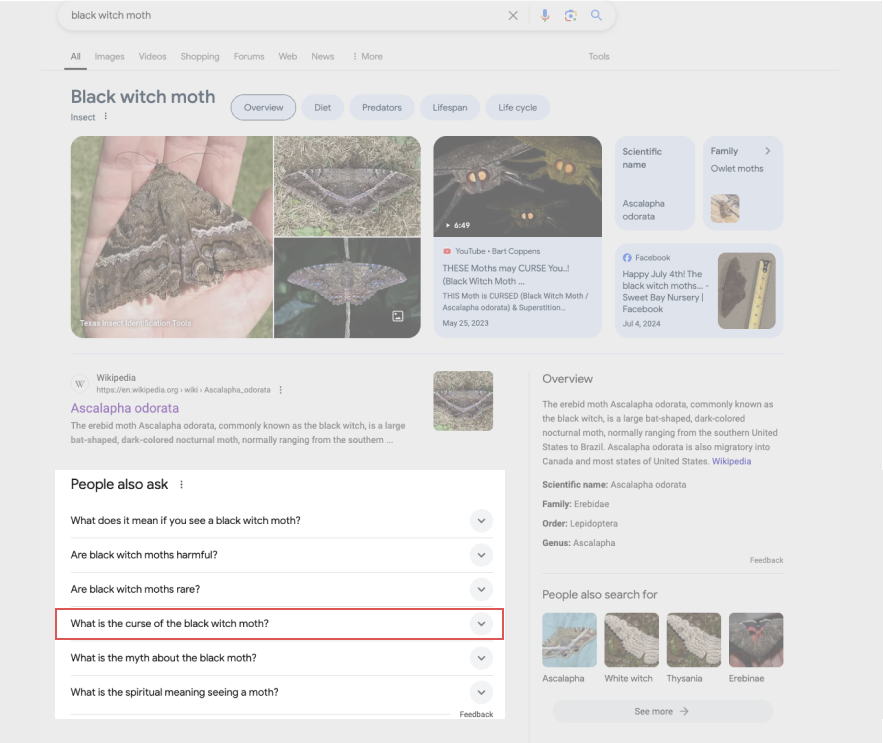Click the Family card arrow icon
The image size is (883, 743).
768,151
